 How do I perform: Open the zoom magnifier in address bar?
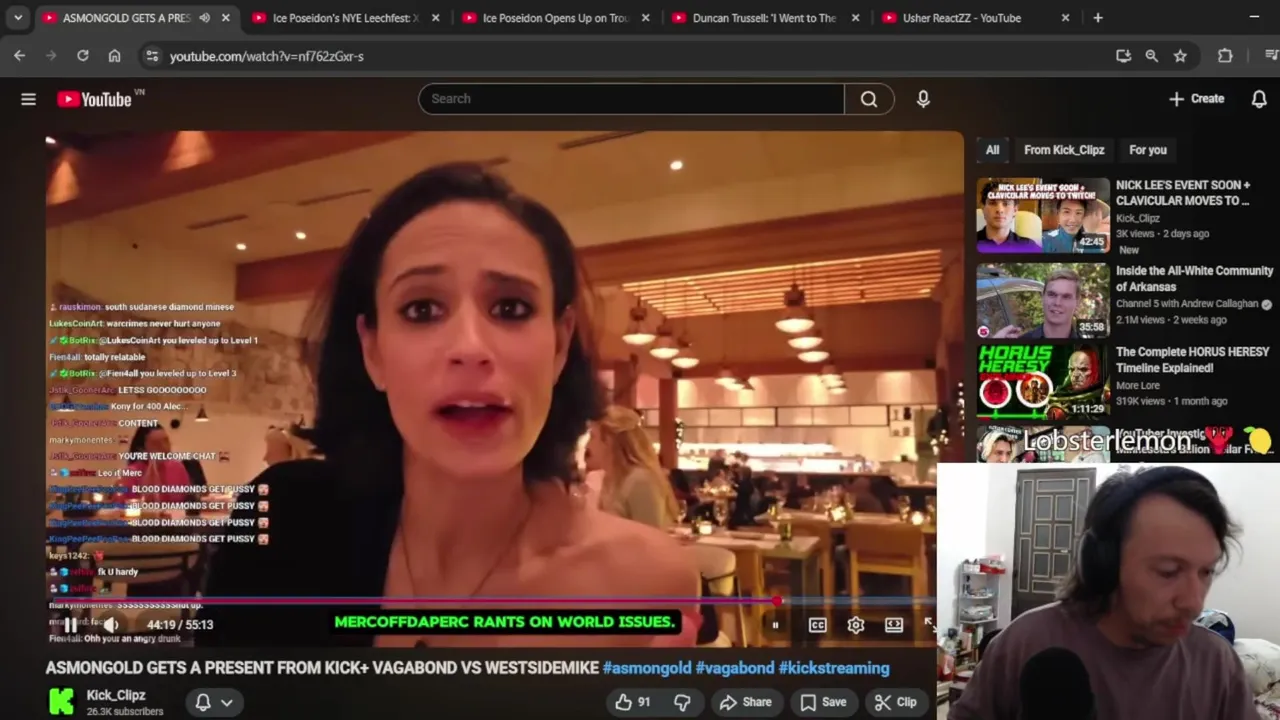point(1152,56)
